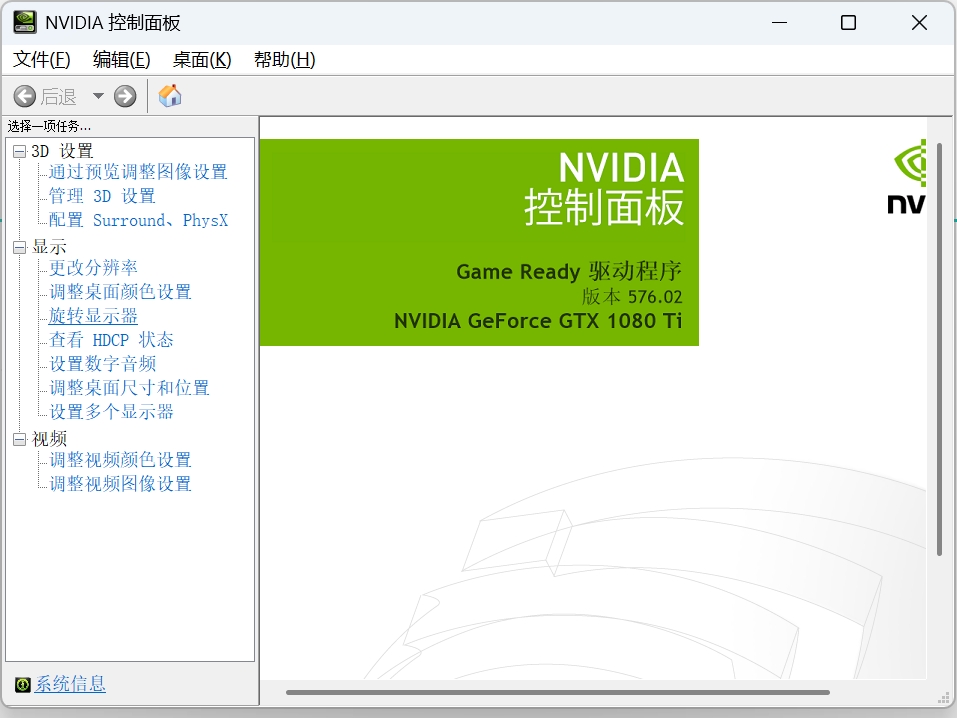
Task: Open the 文件(F) menu
Action: tap(42, 60)
